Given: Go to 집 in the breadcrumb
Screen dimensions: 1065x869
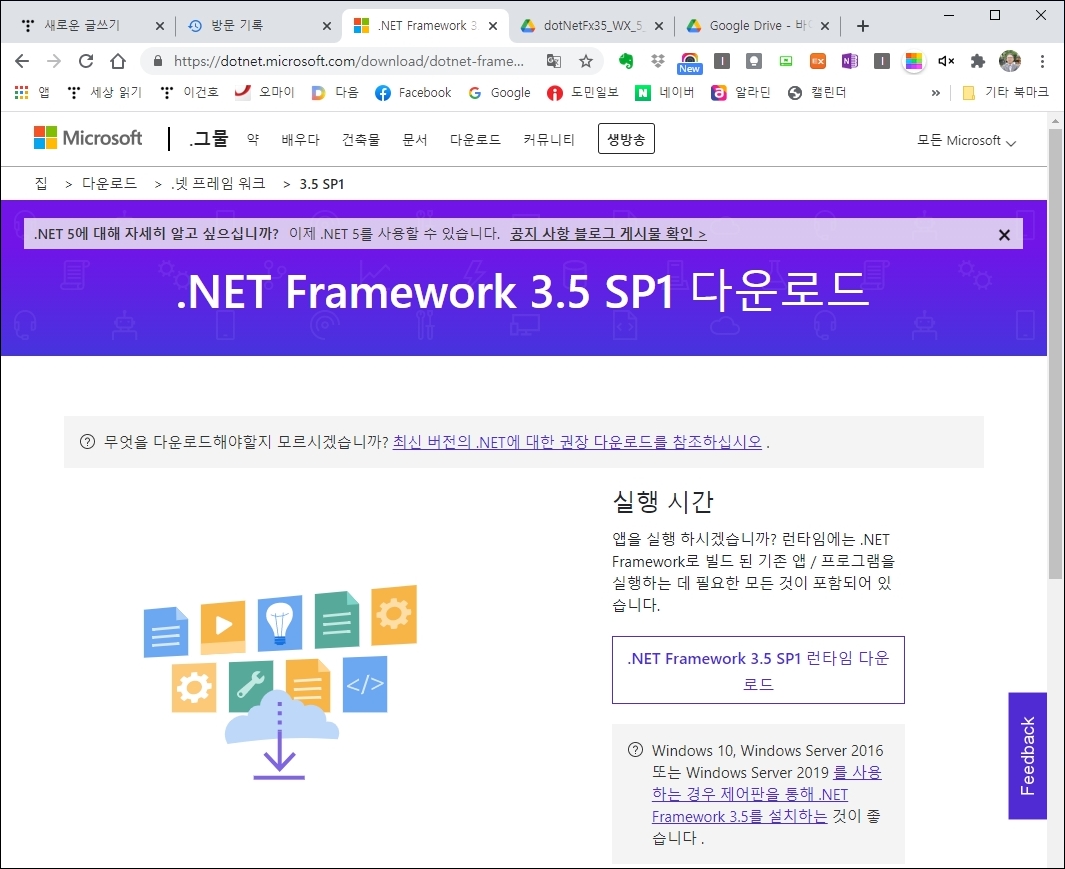Looking at the screenshot, I should pos(41,183).
